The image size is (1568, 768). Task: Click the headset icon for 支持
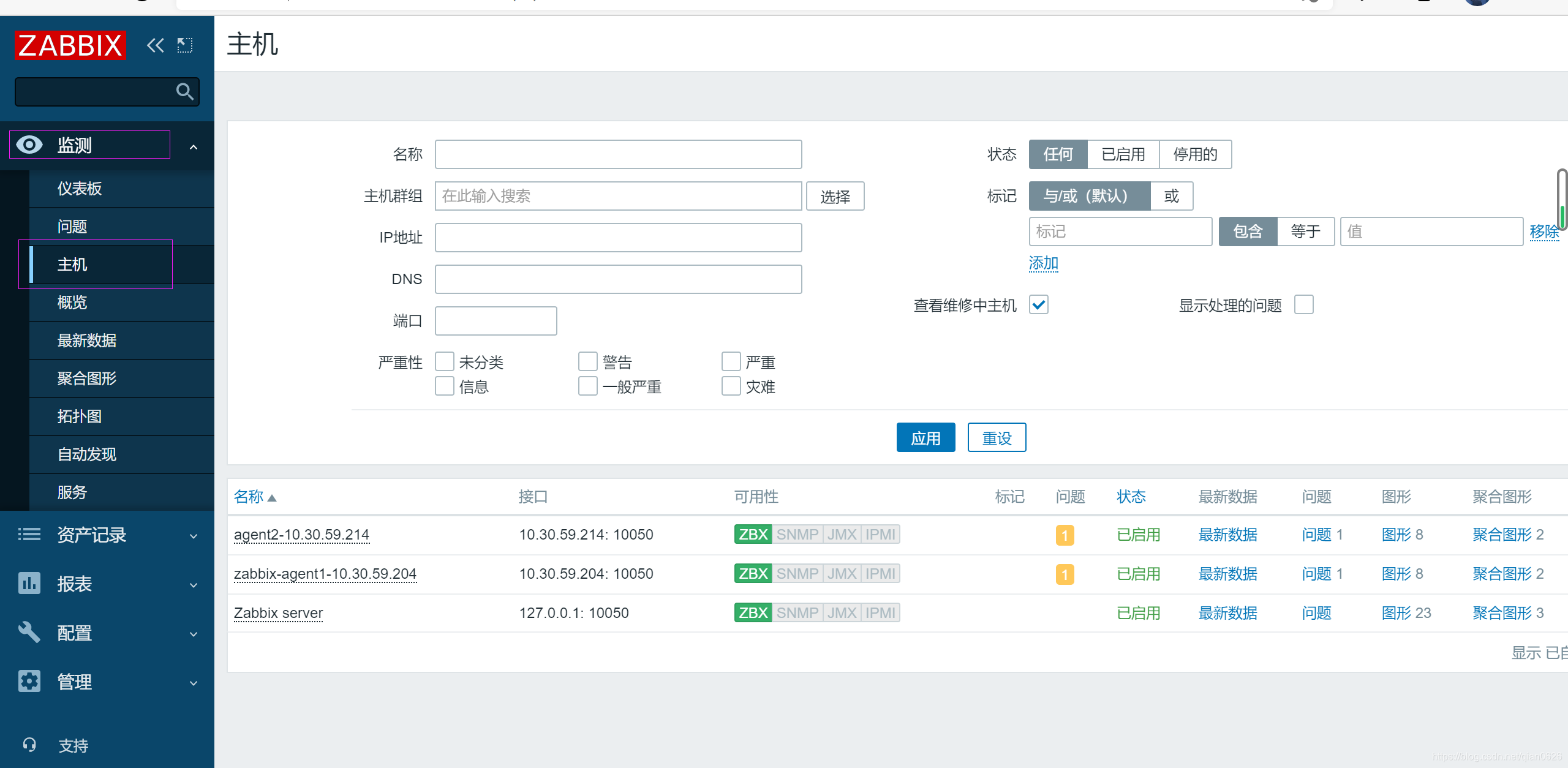[29, 745]
